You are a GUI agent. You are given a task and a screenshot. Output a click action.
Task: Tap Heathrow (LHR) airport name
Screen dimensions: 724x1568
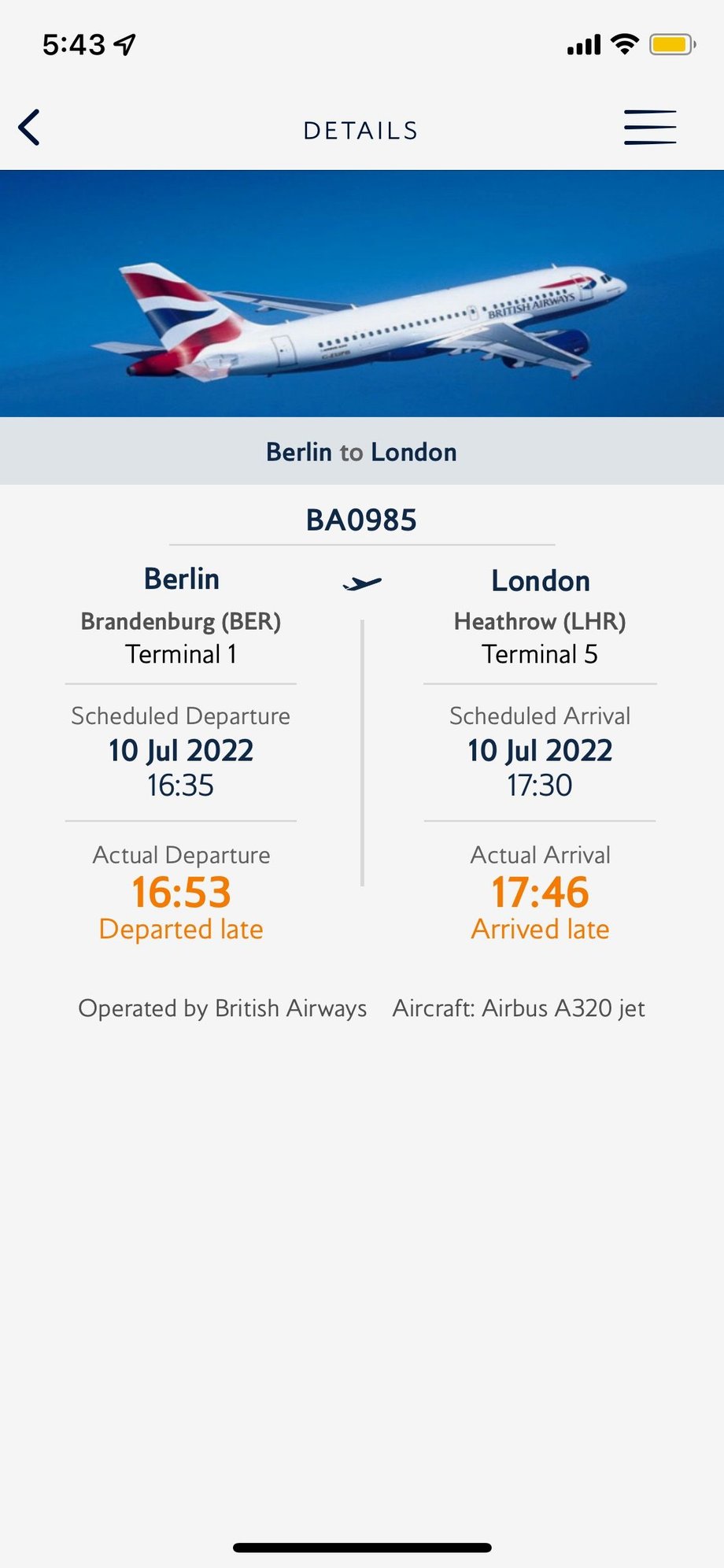(540, 621)
